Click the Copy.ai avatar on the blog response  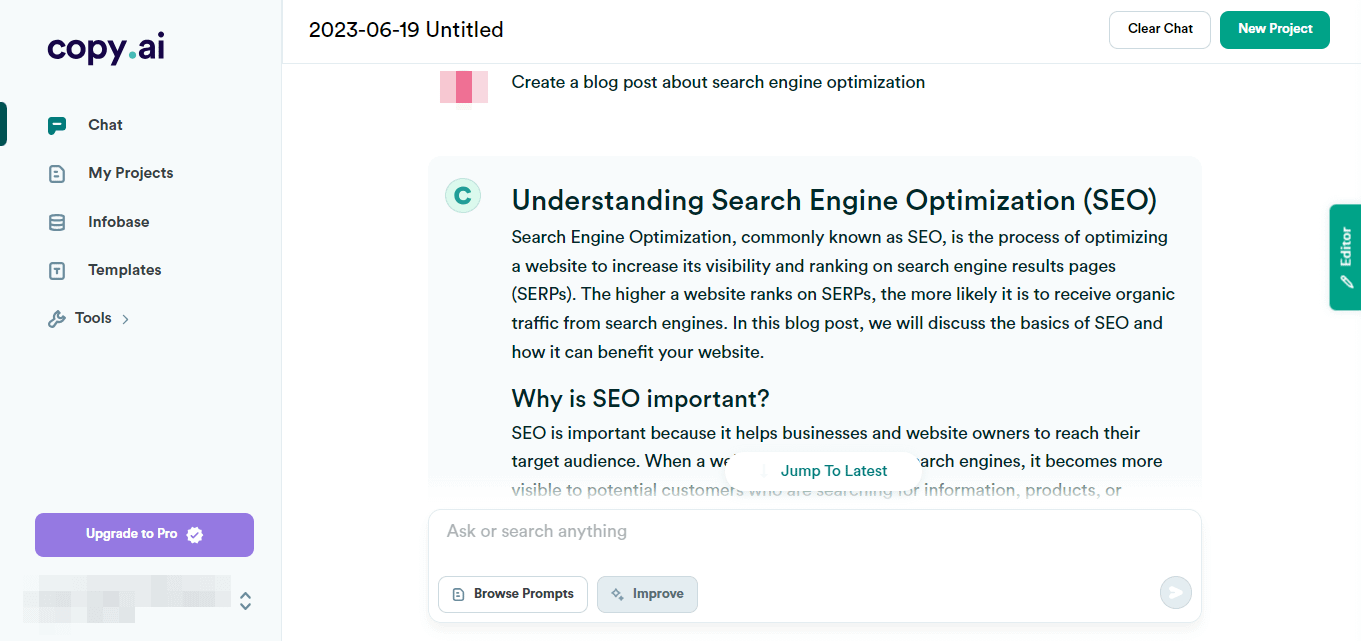coord(462,196)
